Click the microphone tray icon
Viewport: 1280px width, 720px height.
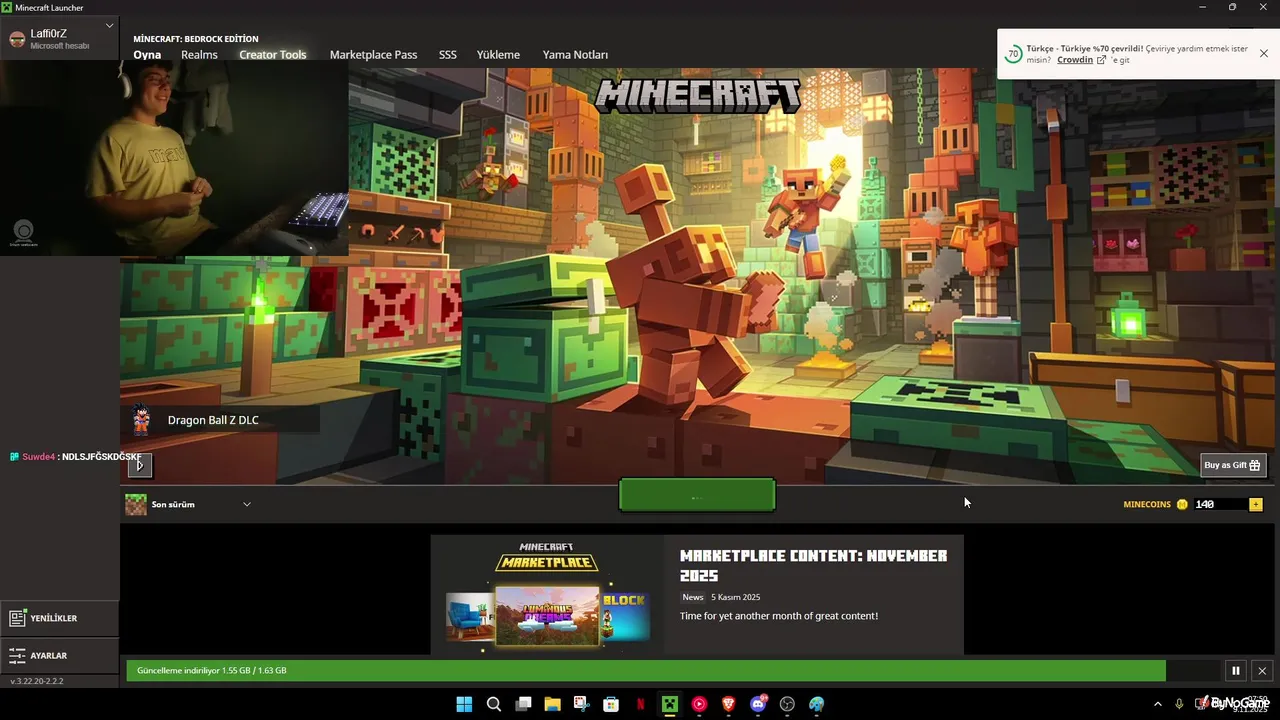[x=1180, y=704]
